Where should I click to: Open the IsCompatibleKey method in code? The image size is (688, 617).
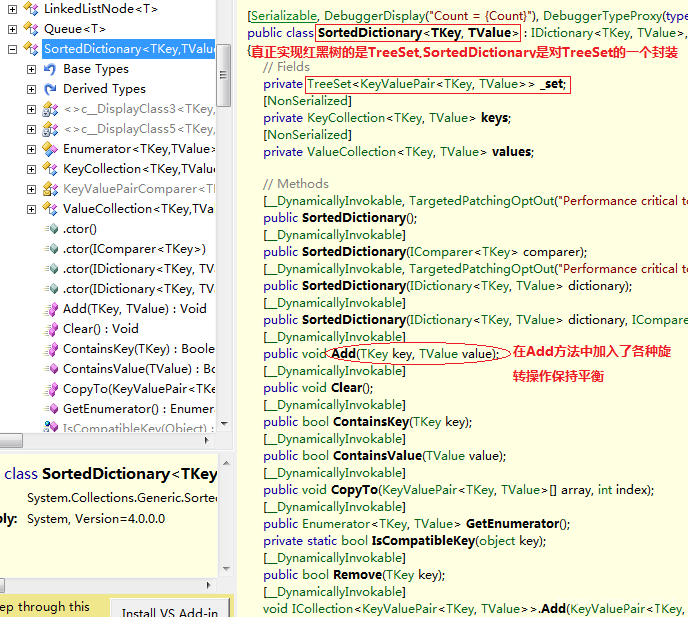click(423, 541)
